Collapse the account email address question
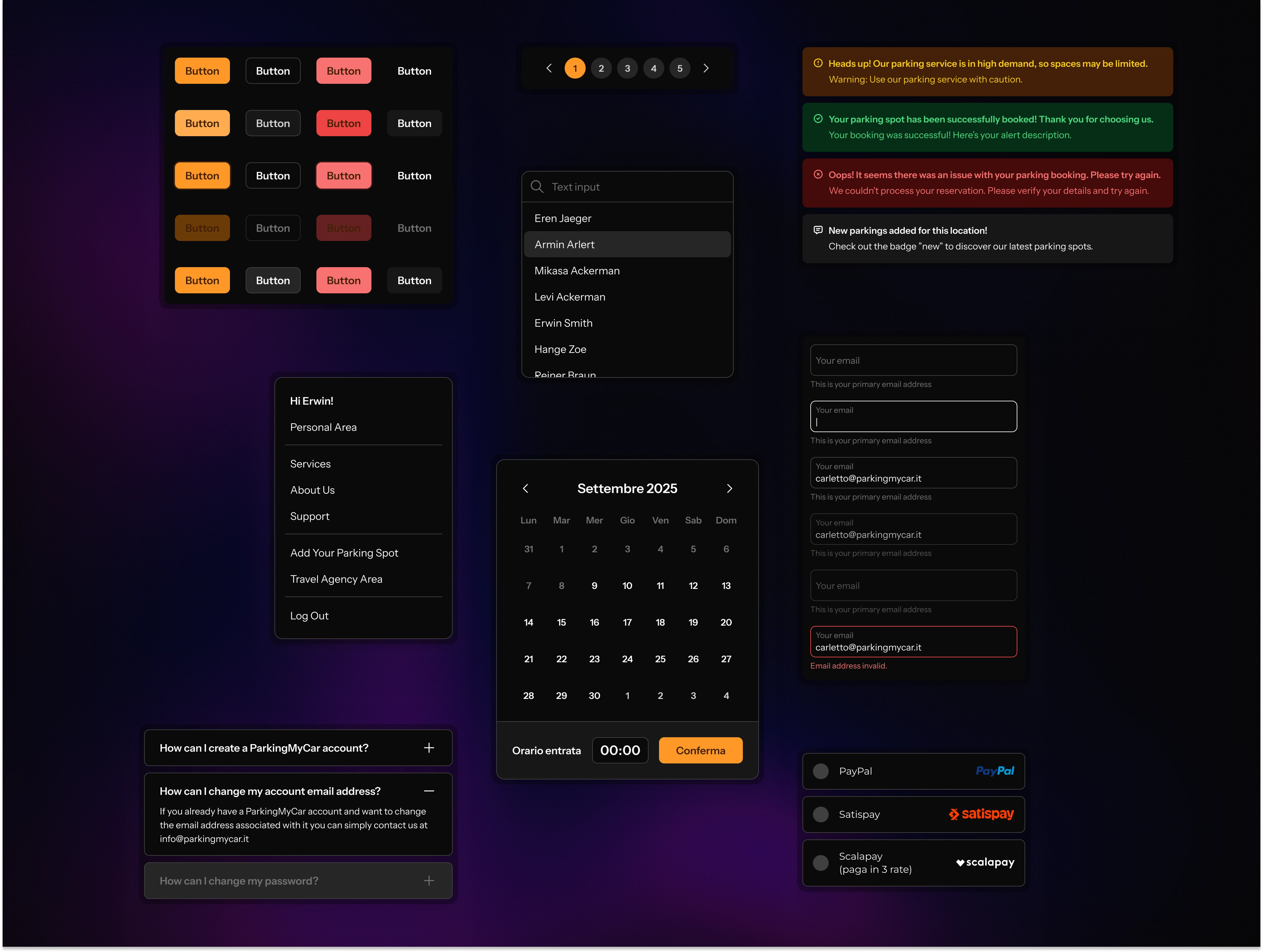Viewport: 1263px width, 952px height. tap(429, 791)
